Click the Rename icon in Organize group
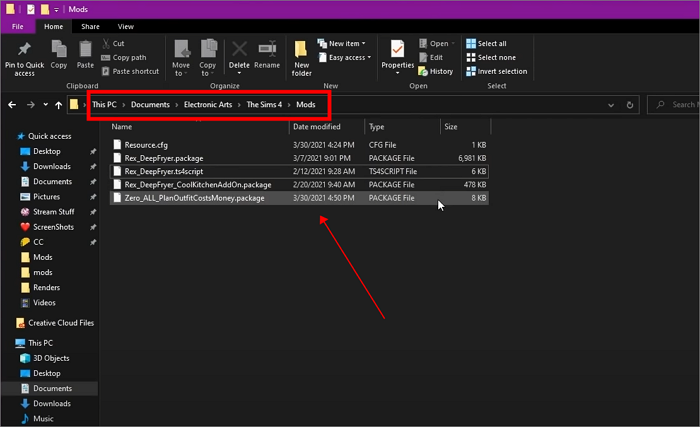700x427 pixels. [x=267, y=50]
